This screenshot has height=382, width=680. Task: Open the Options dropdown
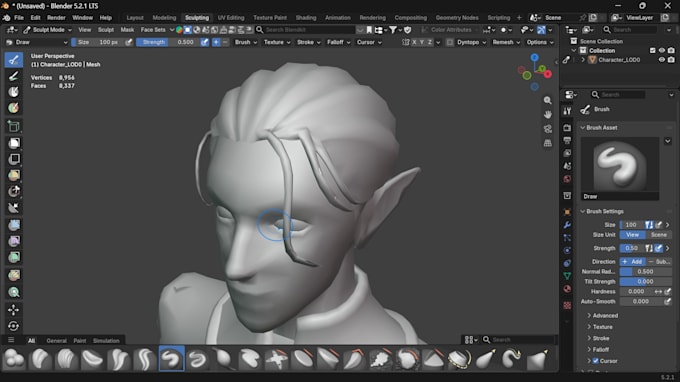point(540,42)
